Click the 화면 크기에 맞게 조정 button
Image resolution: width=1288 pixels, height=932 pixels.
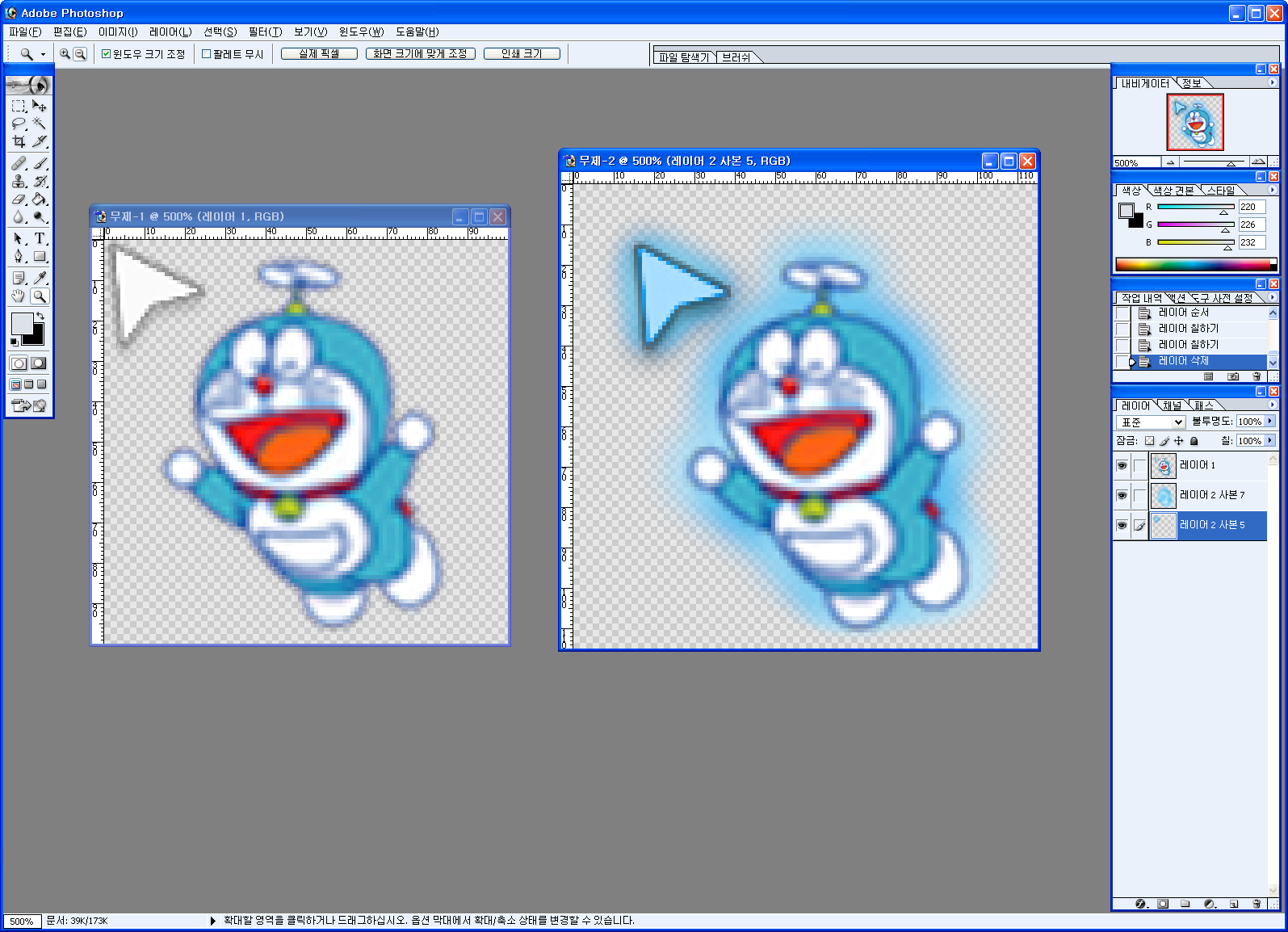click(x=420, y=54)
